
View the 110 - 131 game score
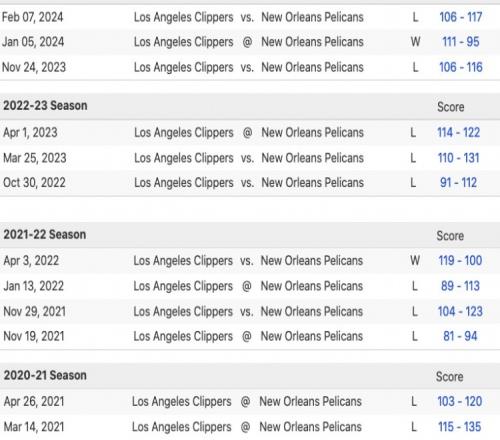click(458, 158)
